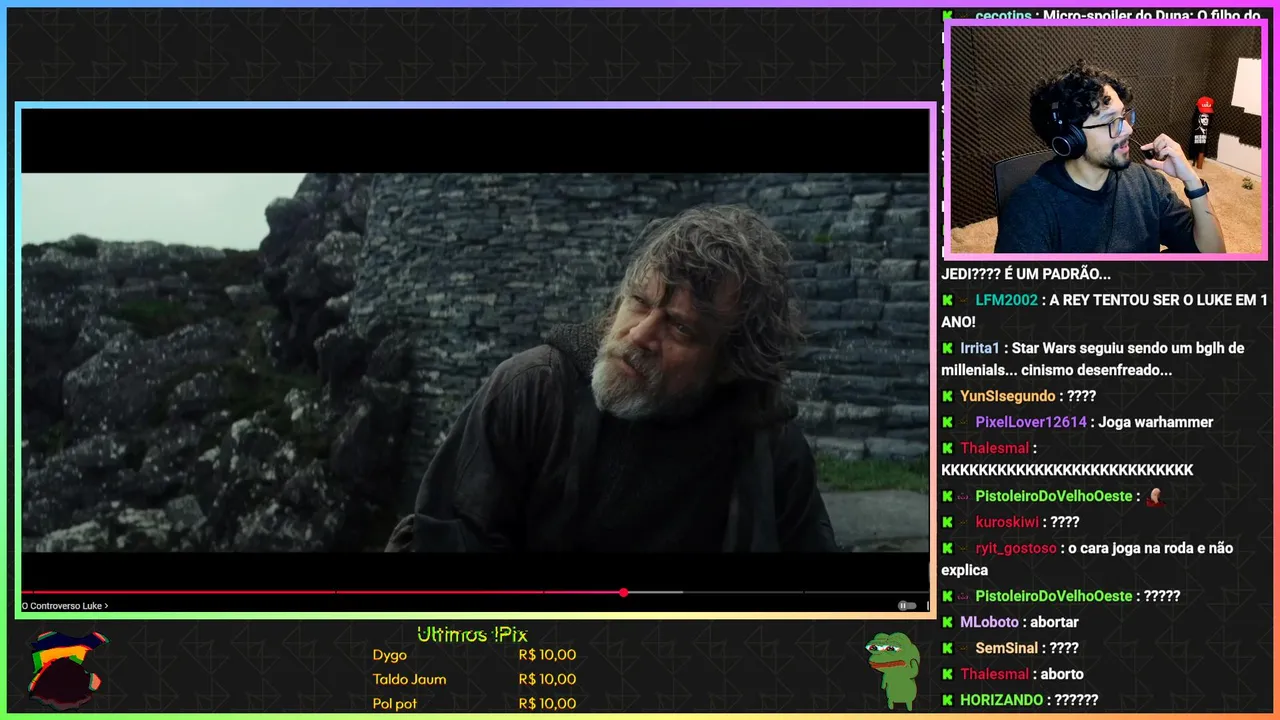Click kuroskiwi's username
The image size is (1280, 720).
click(x=1007, y=522)
